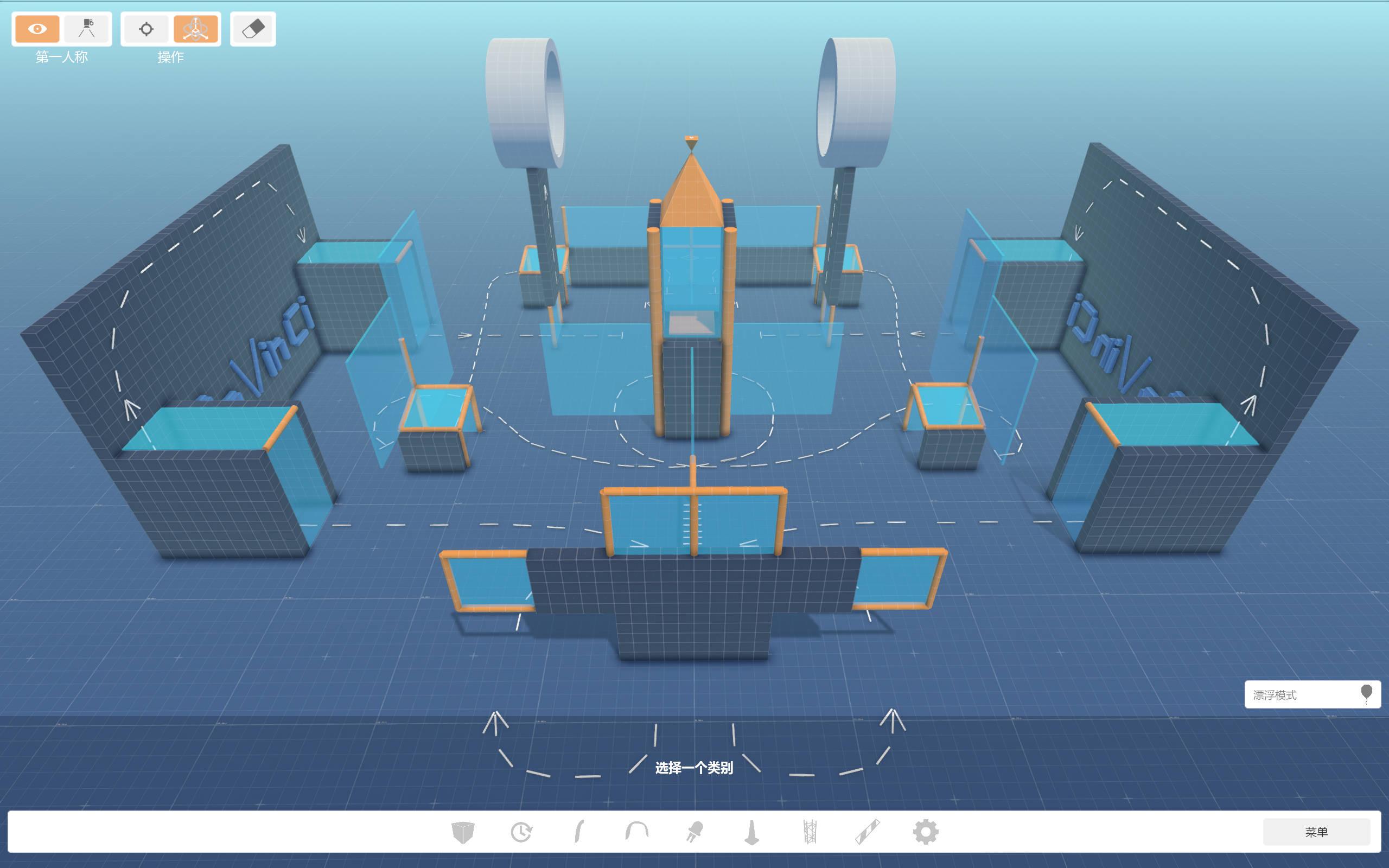The height and width of the screenshot is (868, 1389).
Task: Select the cube shapes category
Action: coord(463,832)
